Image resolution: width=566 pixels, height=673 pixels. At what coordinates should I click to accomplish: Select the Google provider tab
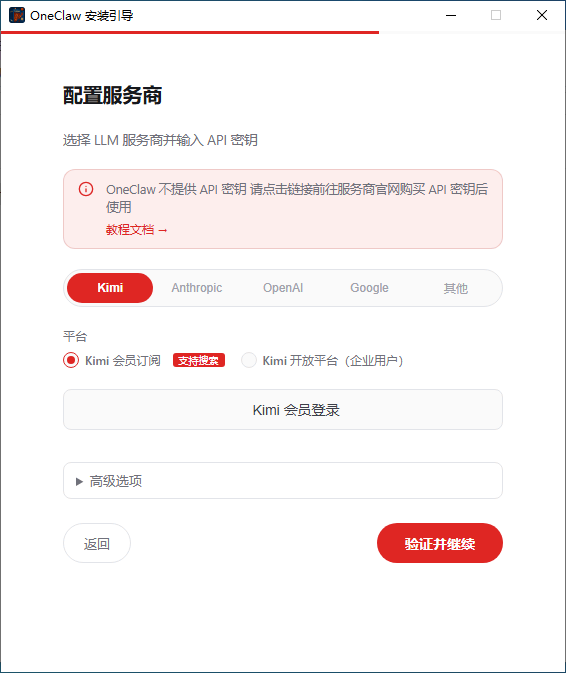[x=369, y=288]
